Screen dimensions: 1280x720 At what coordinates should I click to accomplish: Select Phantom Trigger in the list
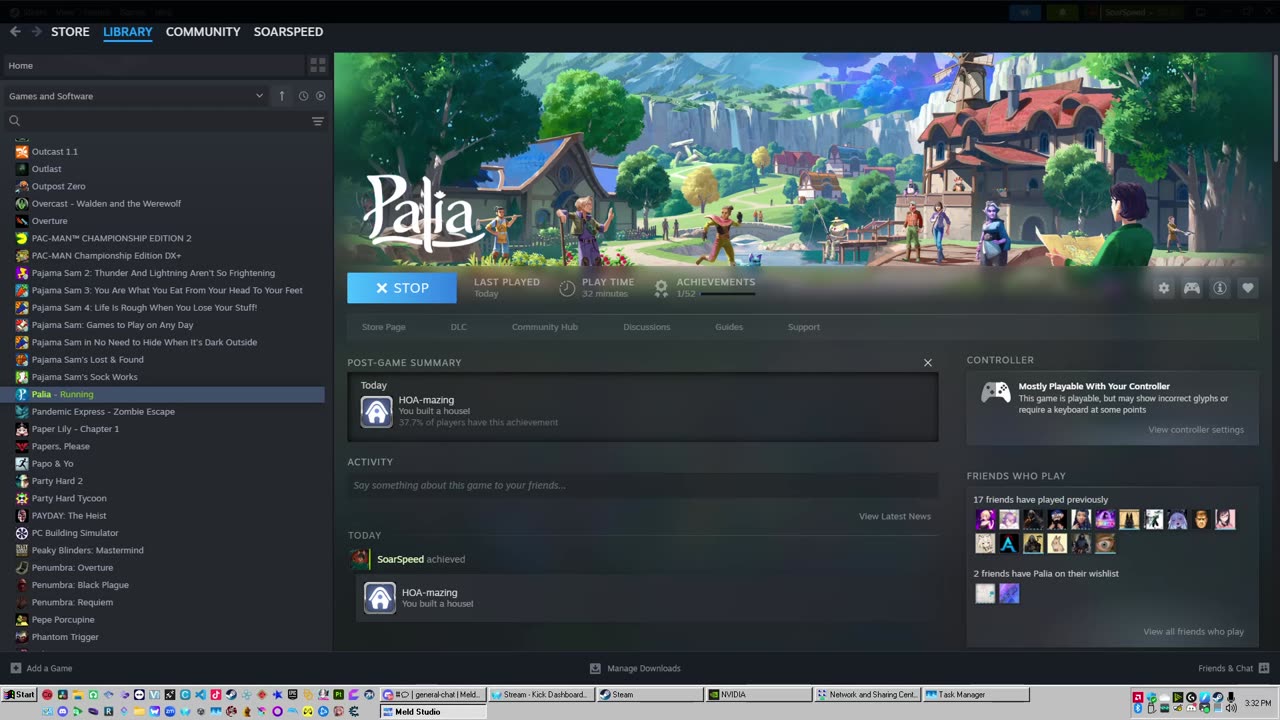coord(65,637)
